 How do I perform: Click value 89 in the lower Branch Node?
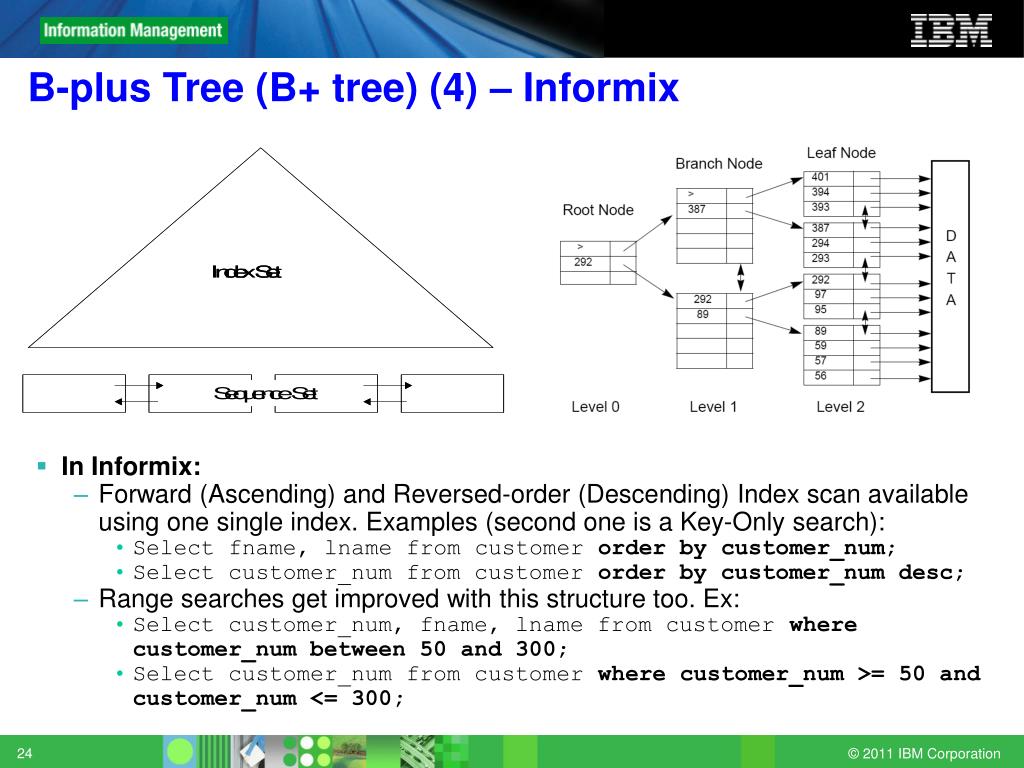pos(702,314)
